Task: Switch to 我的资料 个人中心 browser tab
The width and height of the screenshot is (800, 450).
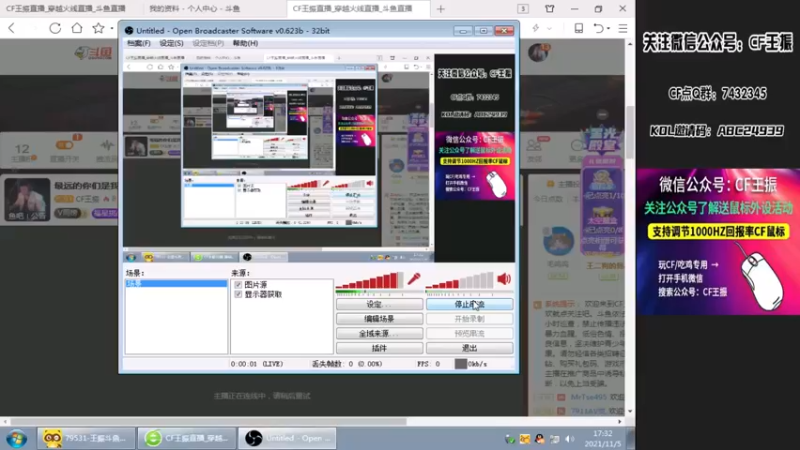Action: point(194,9)
